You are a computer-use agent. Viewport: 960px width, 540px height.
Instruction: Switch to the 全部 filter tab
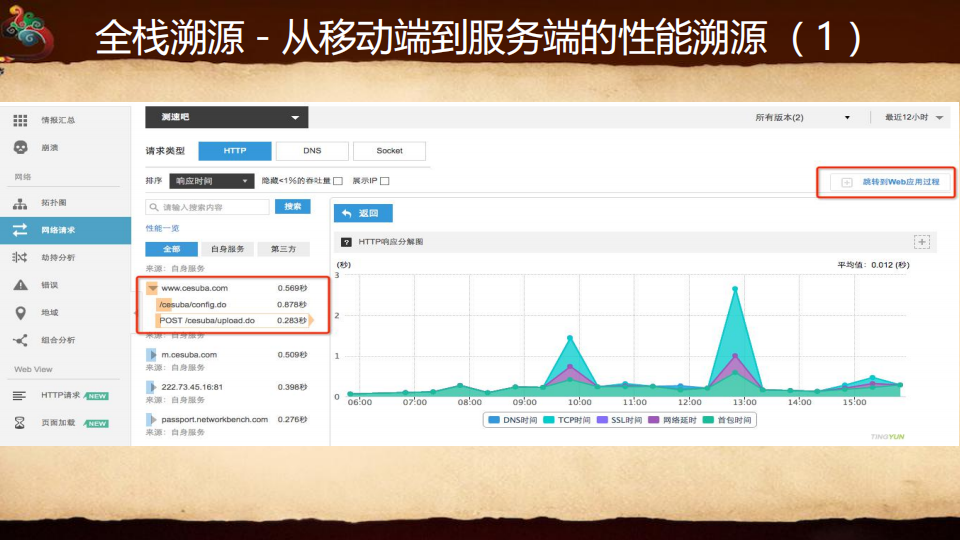pos(171,249)
